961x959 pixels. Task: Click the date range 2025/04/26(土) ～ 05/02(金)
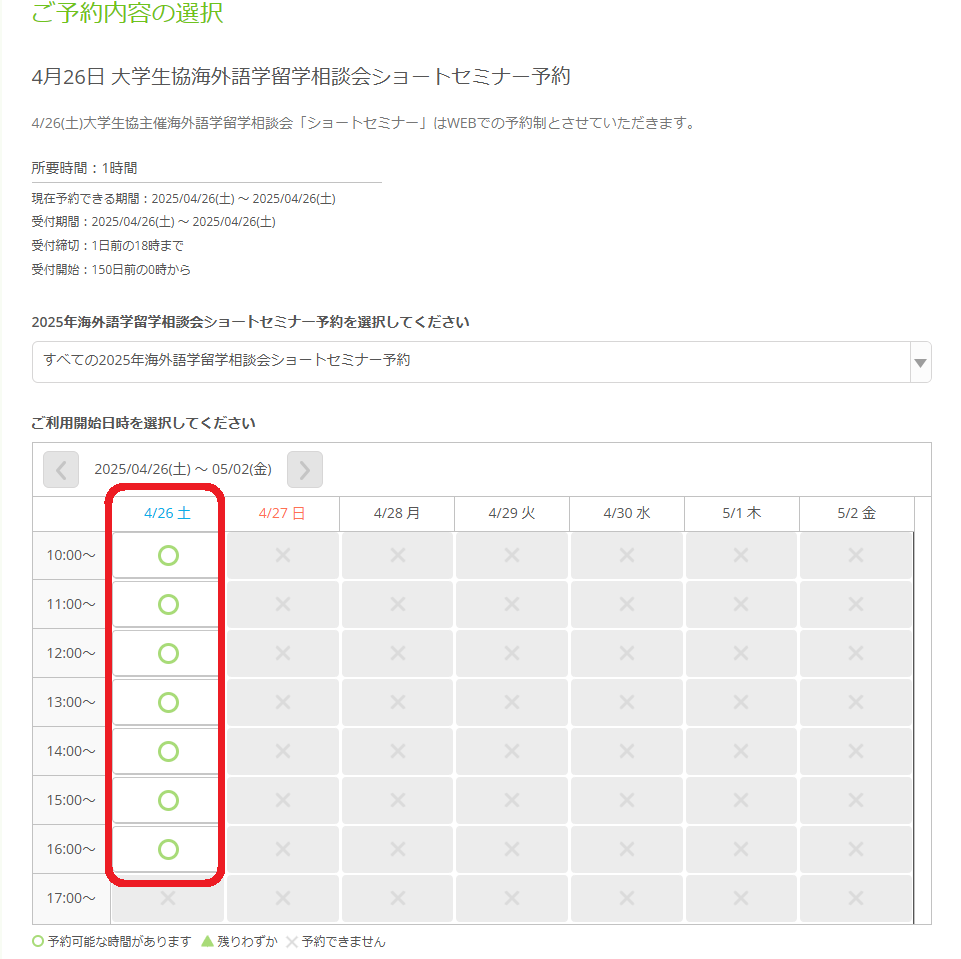183,469
